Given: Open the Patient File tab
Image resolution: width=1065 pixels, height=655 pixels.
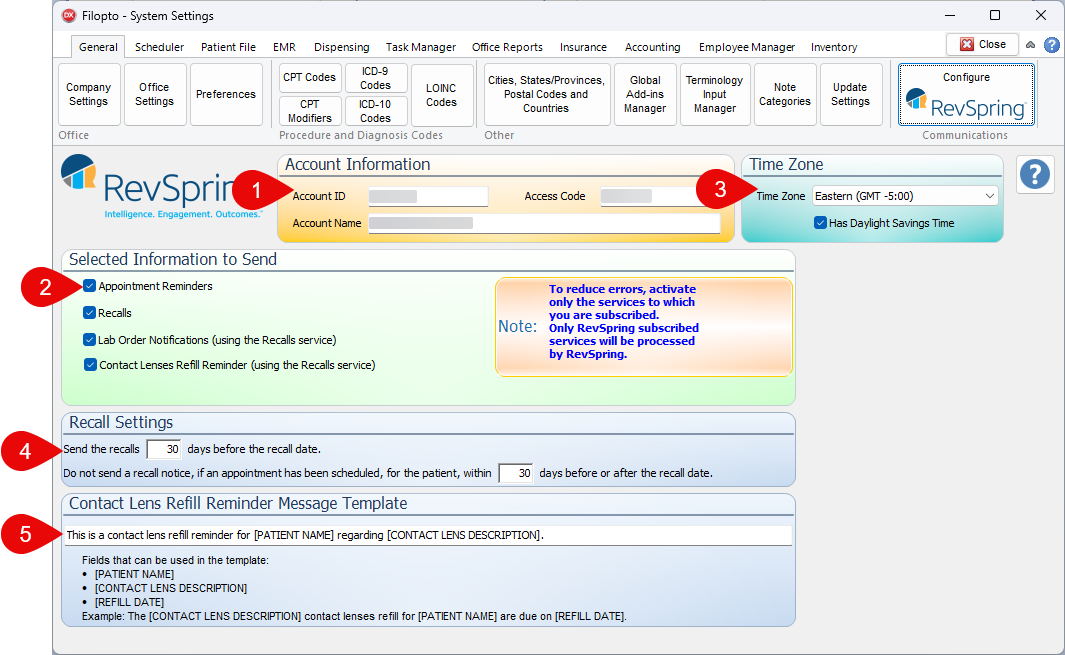Looking at the screenshot, I should (x=228, y=47).
